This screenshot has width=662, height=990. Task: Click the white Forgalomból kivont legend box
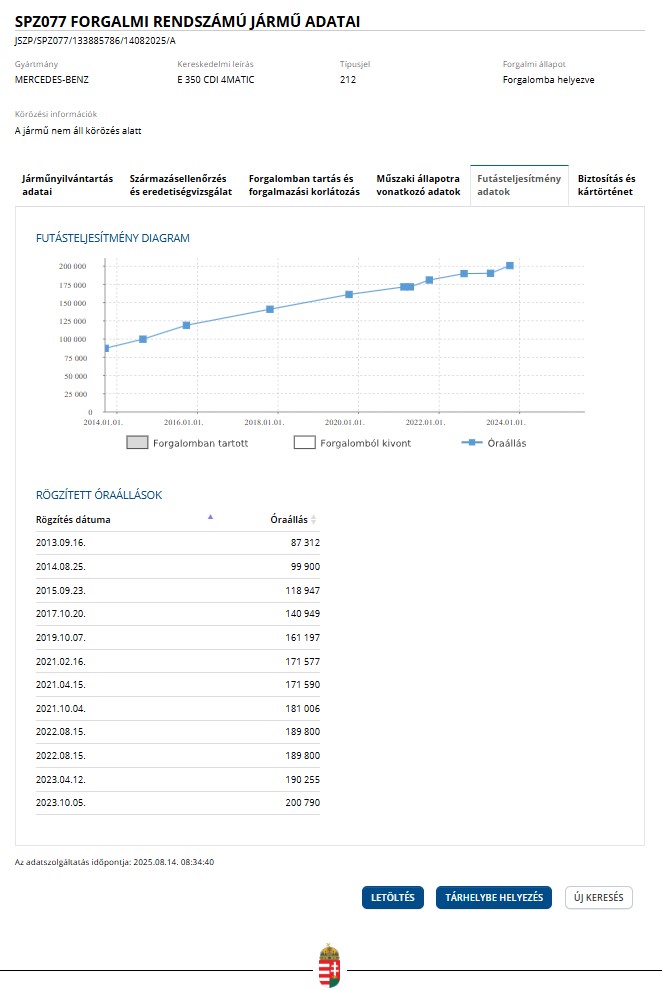click(304, 442)
